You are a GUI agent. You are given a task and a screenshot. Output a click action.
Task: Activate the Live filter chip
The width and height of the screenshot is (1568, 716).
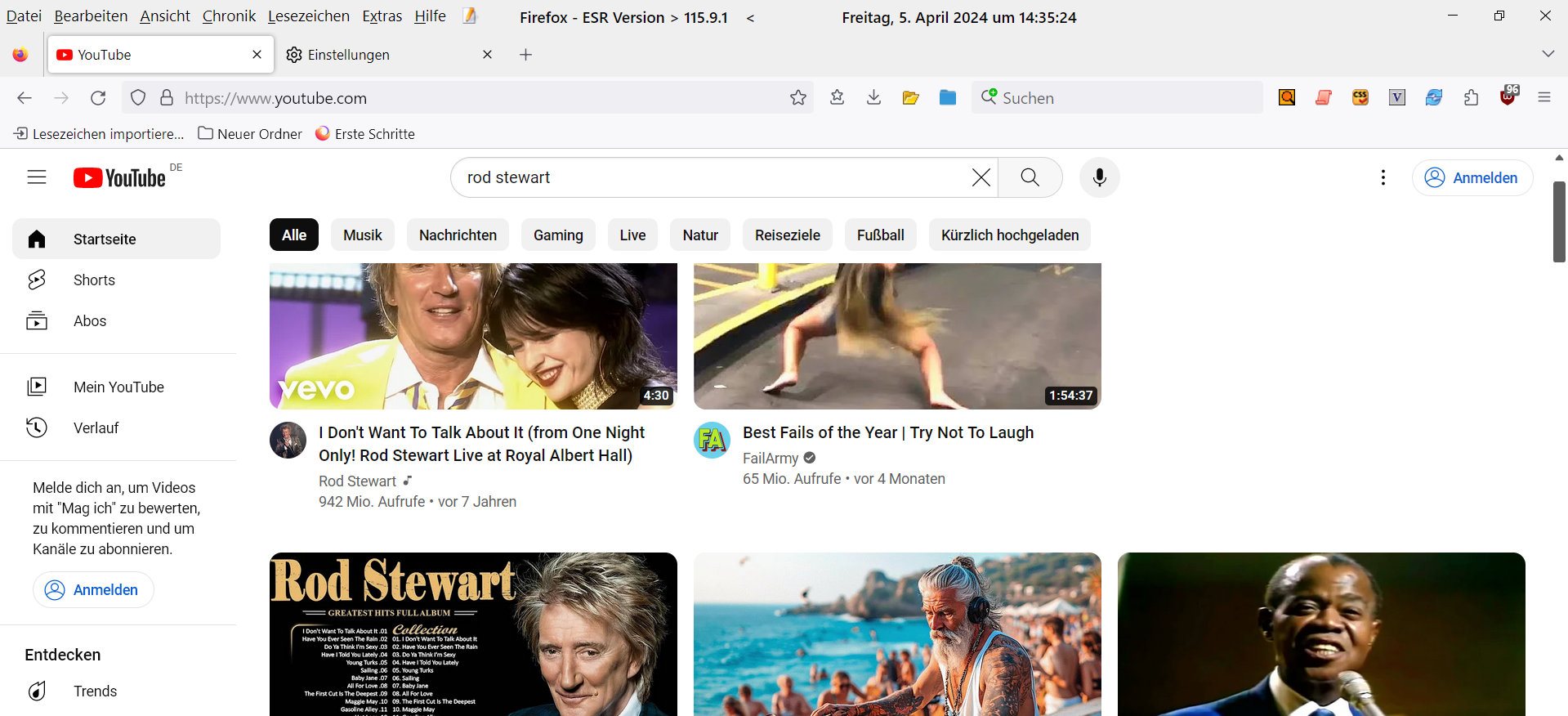tap(632, 235)
